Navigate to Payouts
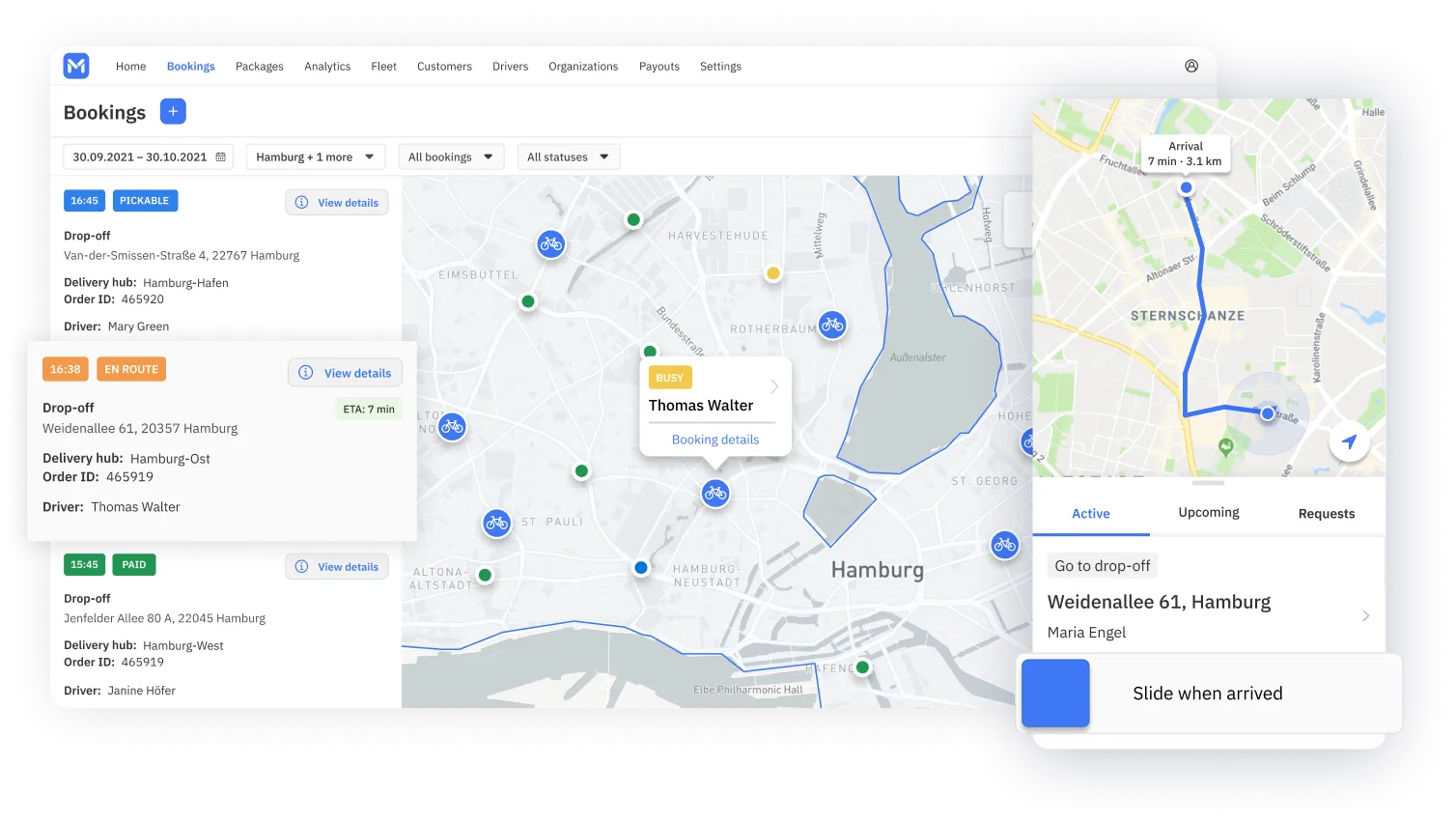This screenshot has height=823, width=1456. tap(659, 67)
